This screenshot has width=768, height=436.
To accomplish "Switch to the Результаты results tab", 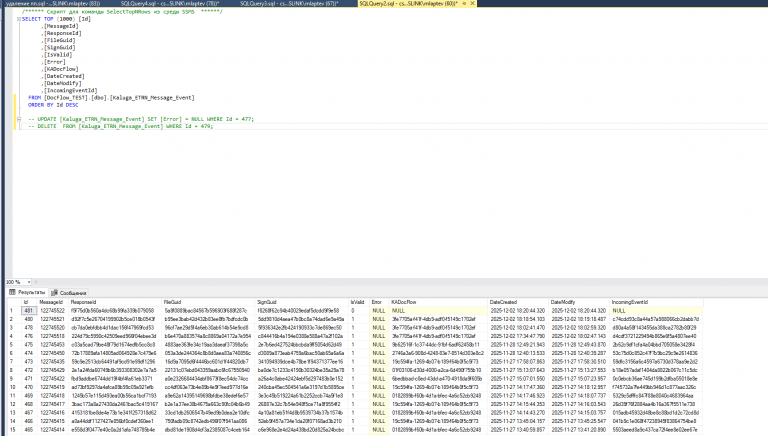I will click(27, 292).
